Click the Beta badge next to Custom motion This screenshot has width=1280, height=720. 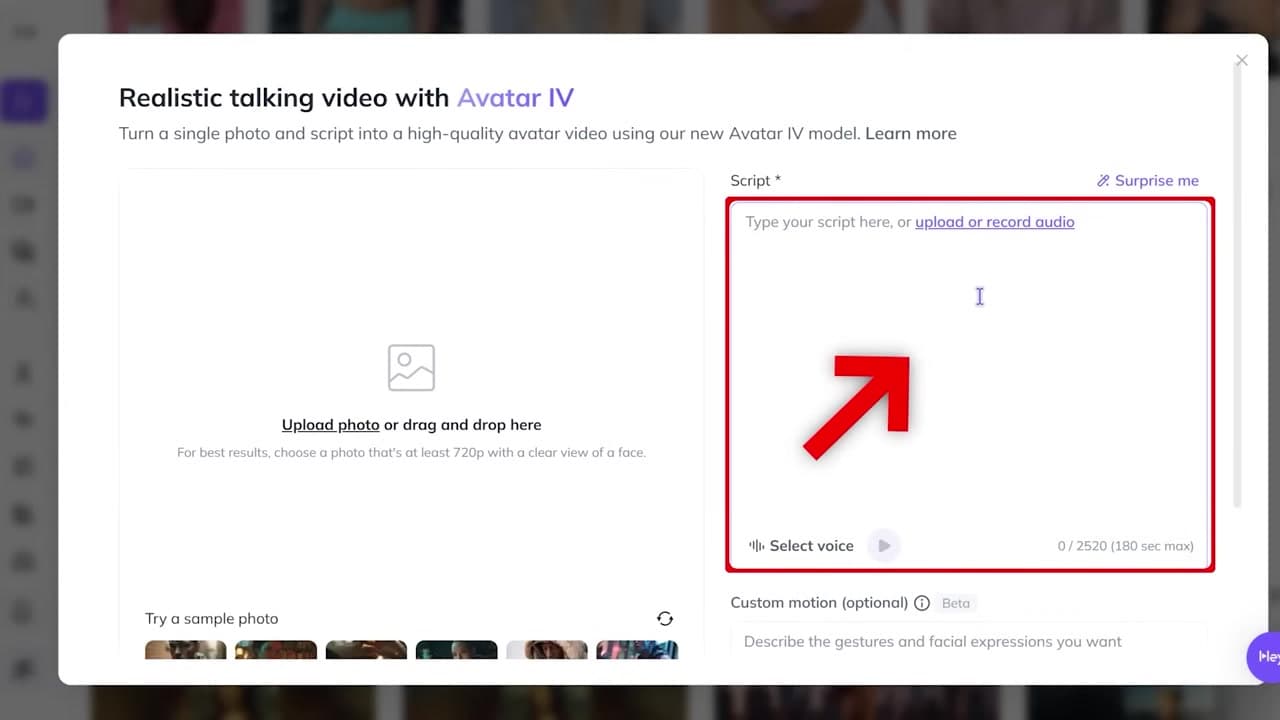click(956, 603)
